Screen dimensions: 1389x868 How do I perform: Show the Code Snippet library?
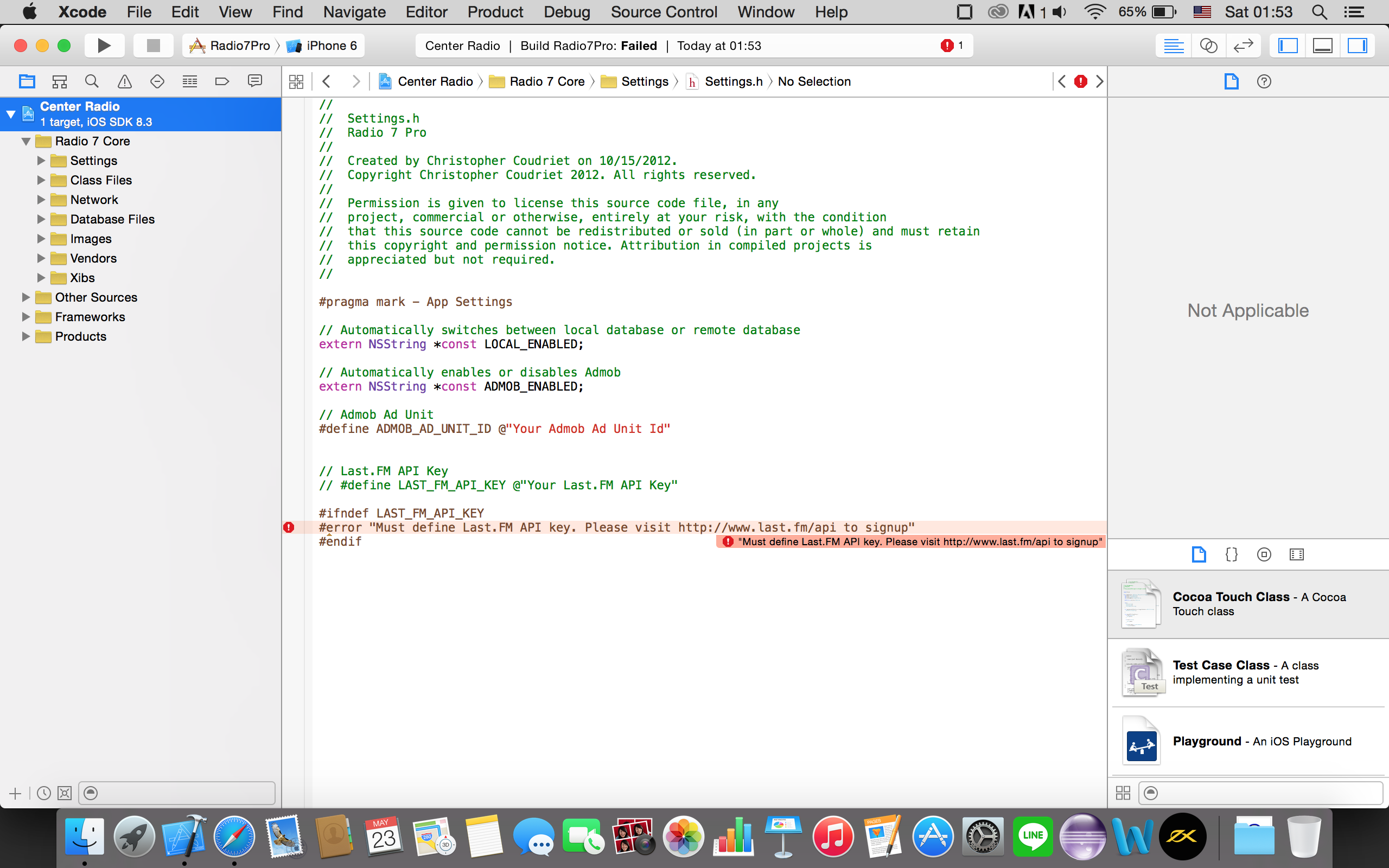click(1231, 554)
